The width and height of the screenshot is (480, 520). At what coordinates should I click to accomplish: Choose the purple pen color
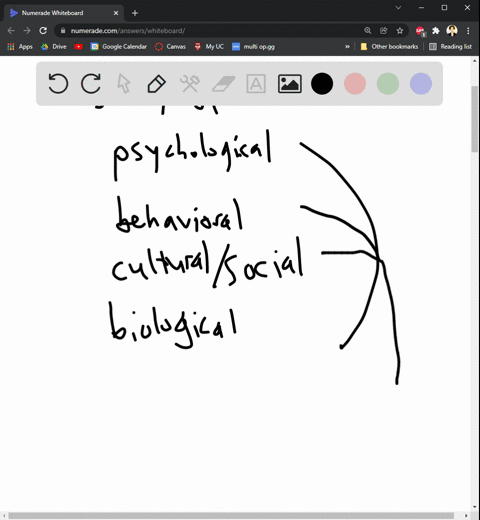[x=421, y=83]
